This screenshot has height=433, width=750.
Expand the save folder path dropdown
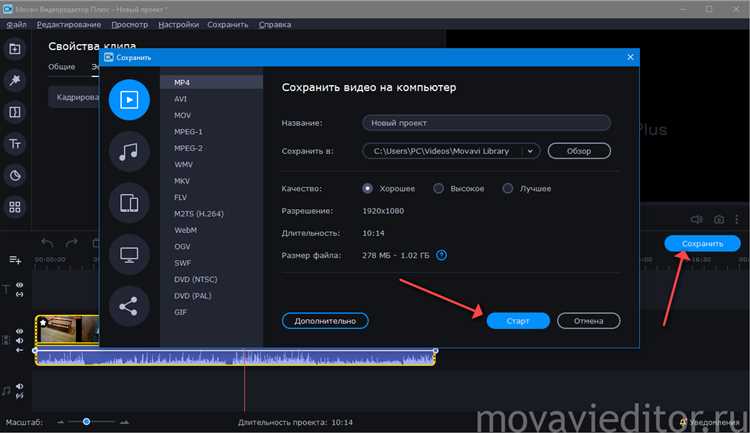pos(530,151)
